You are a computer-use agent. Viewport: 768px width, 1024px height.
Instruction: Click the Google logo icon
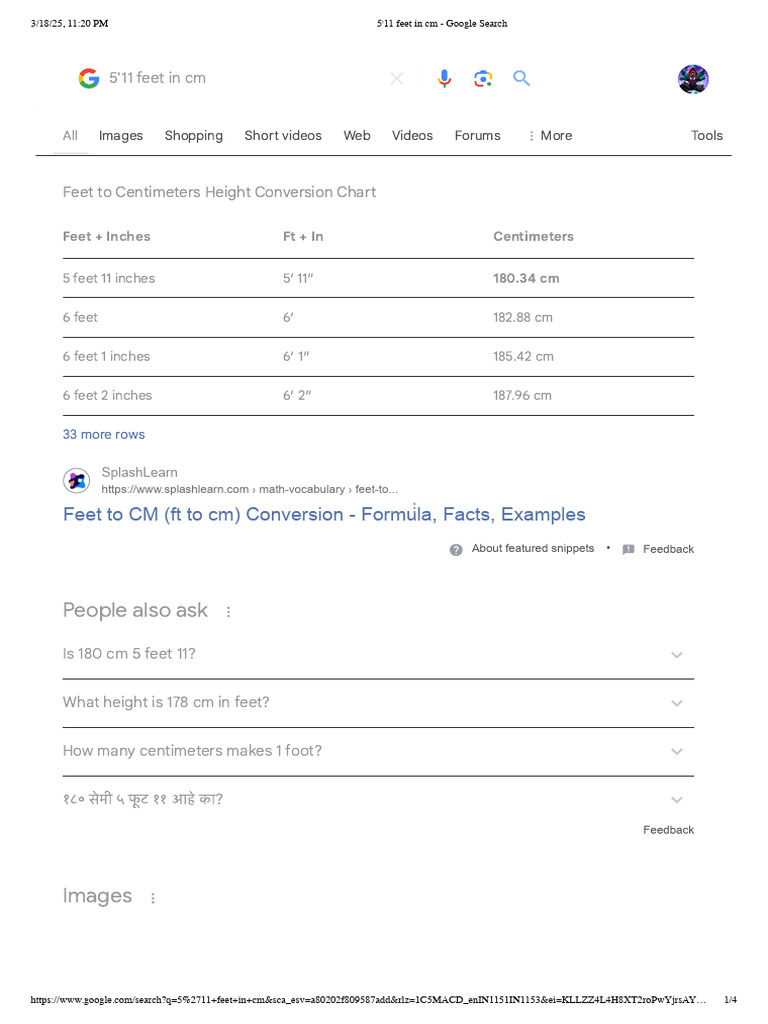point(89,78)
